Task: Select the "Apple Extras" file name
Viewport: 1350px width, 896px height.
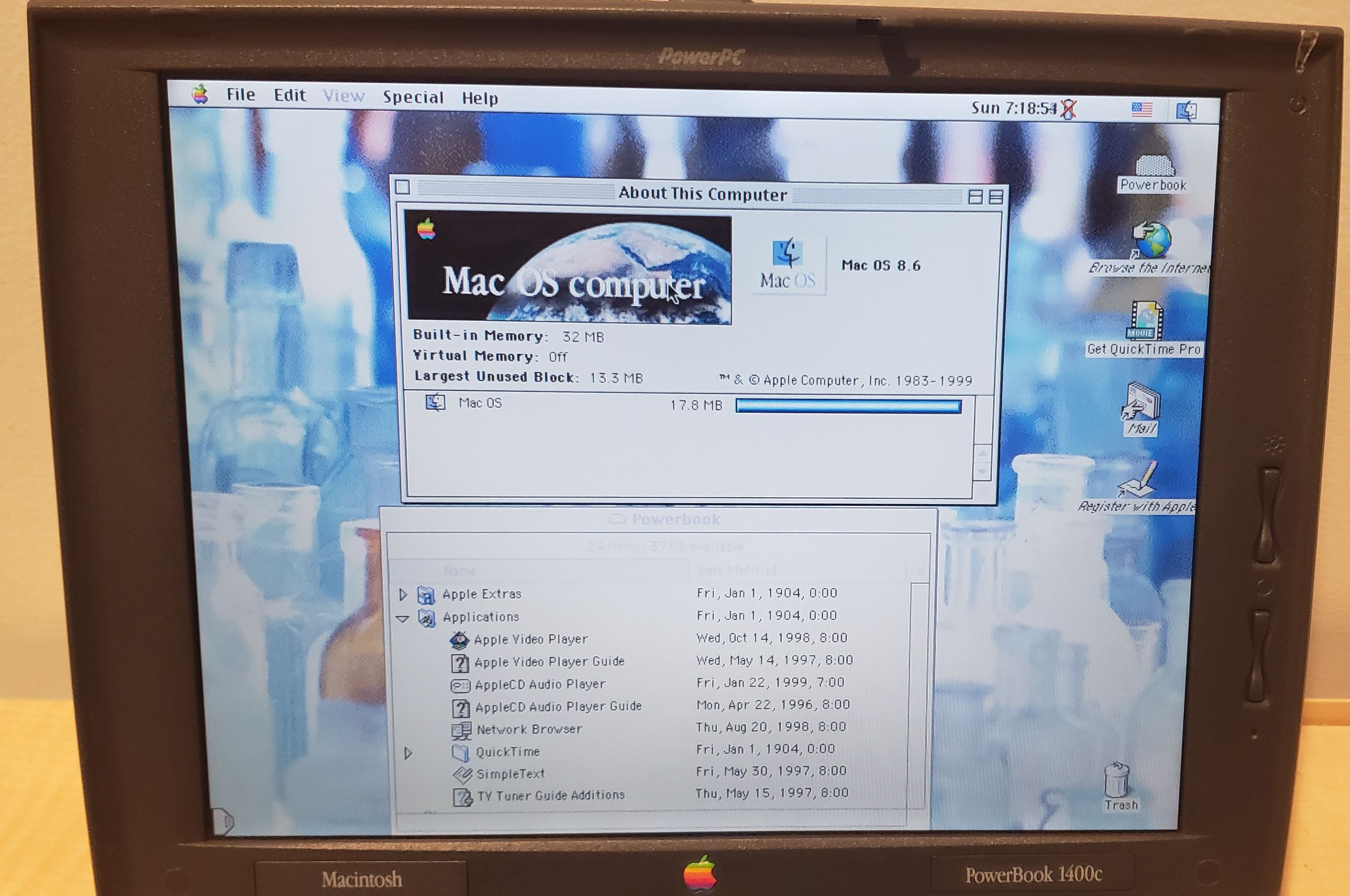Action: click(481, 594)
